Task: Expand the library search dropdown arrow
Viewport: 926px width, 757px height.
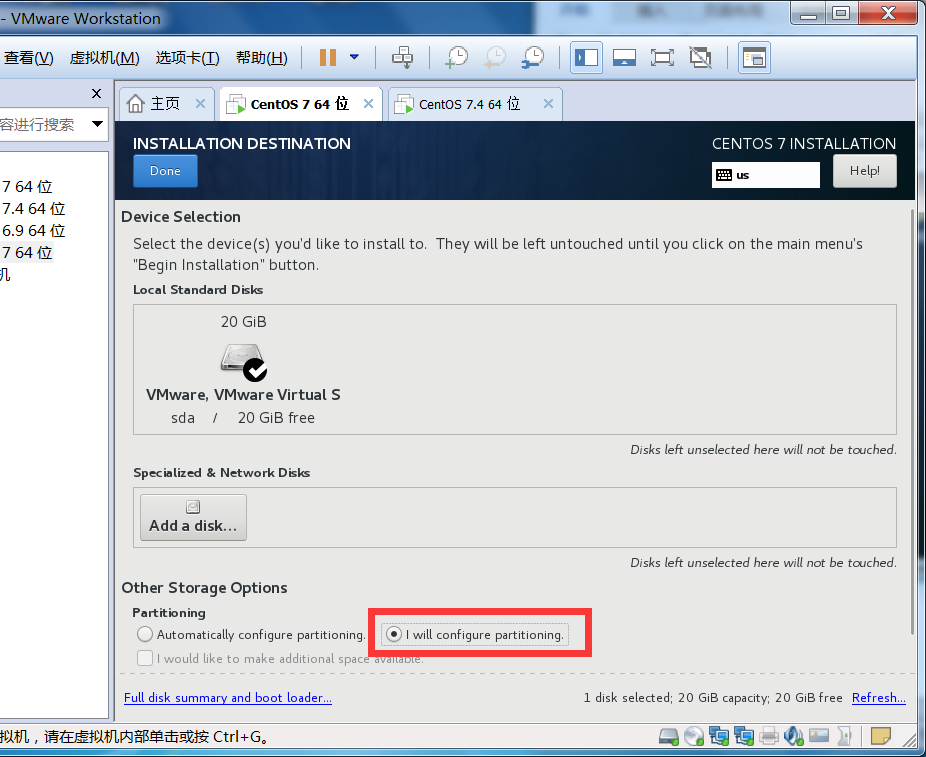Action: pos(97,124)
